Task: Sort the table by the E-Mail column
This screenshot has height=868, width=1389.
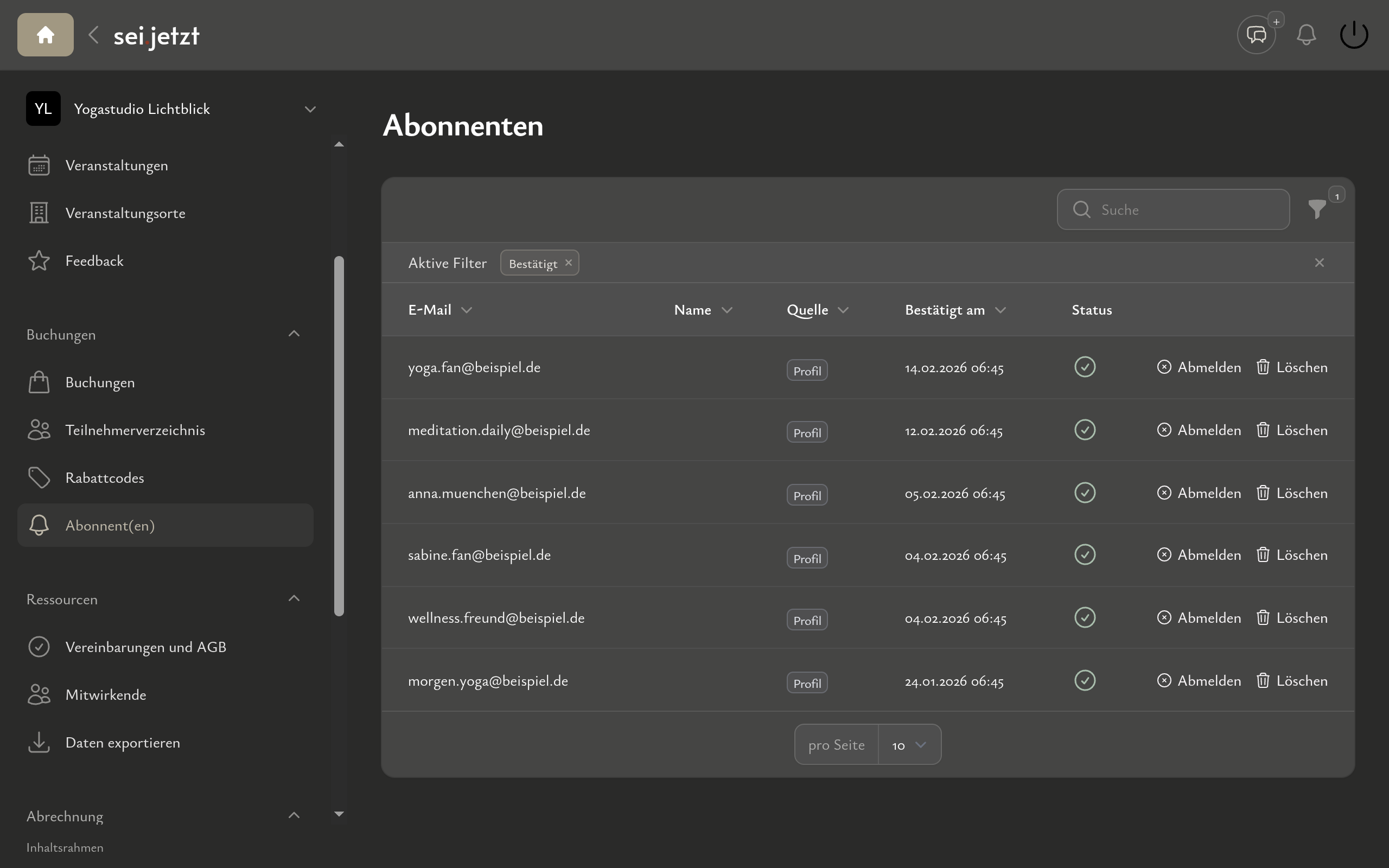Action: point(439,310)
